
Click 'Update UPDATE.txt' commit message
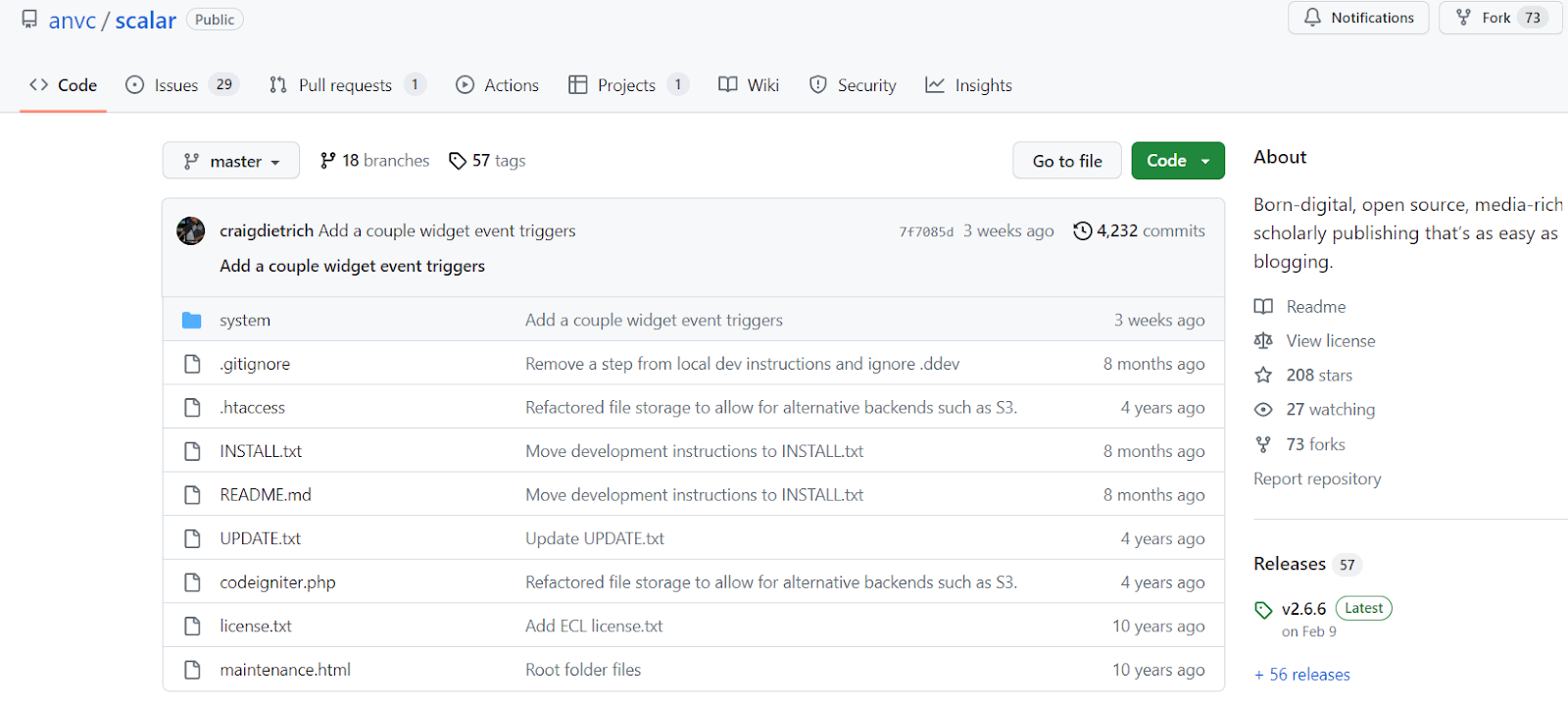595,538
